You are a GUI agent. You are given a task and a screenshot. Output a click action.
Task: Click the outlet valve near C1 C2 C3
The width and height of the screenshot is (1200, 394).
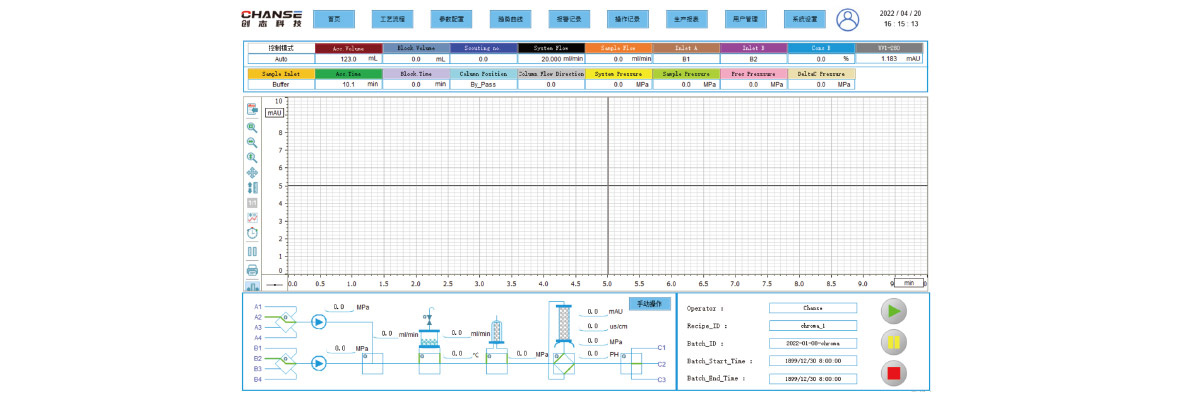(x=632, y=363)
